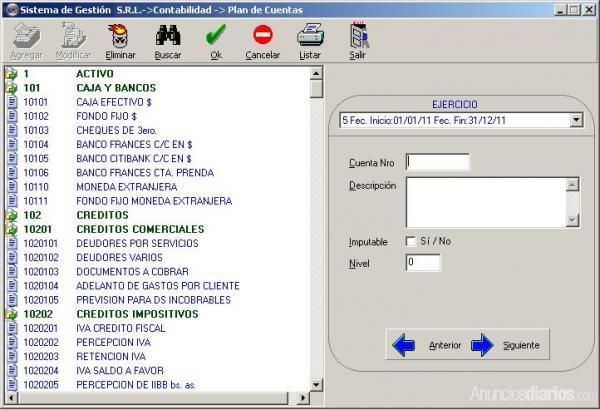The image size is (600, 410).
Task: Click the blue Siguiente right arrow
Action: tap(482, 345)
